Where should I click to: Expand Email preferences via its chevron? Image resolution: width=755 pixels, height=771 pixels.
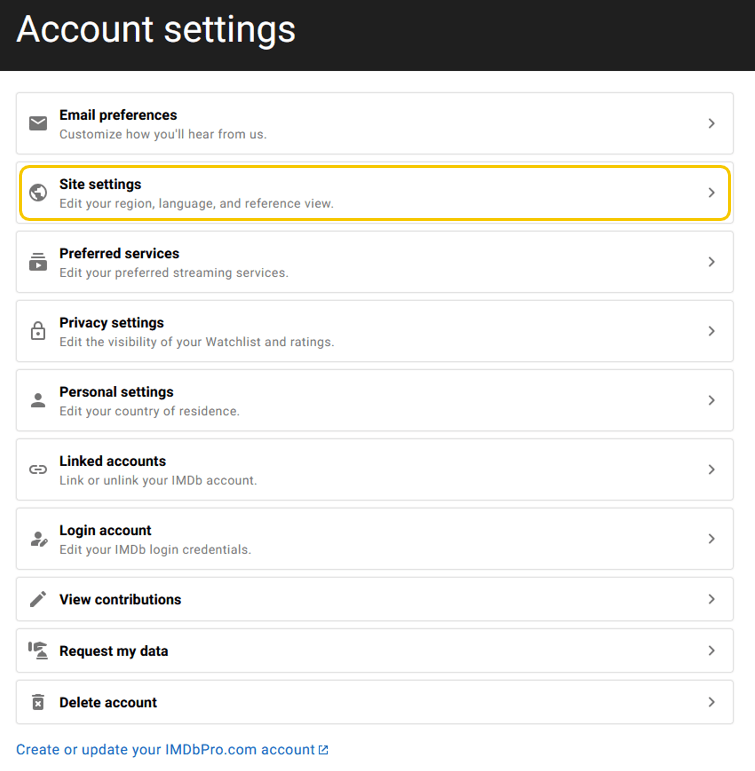(x=711, y=123)
